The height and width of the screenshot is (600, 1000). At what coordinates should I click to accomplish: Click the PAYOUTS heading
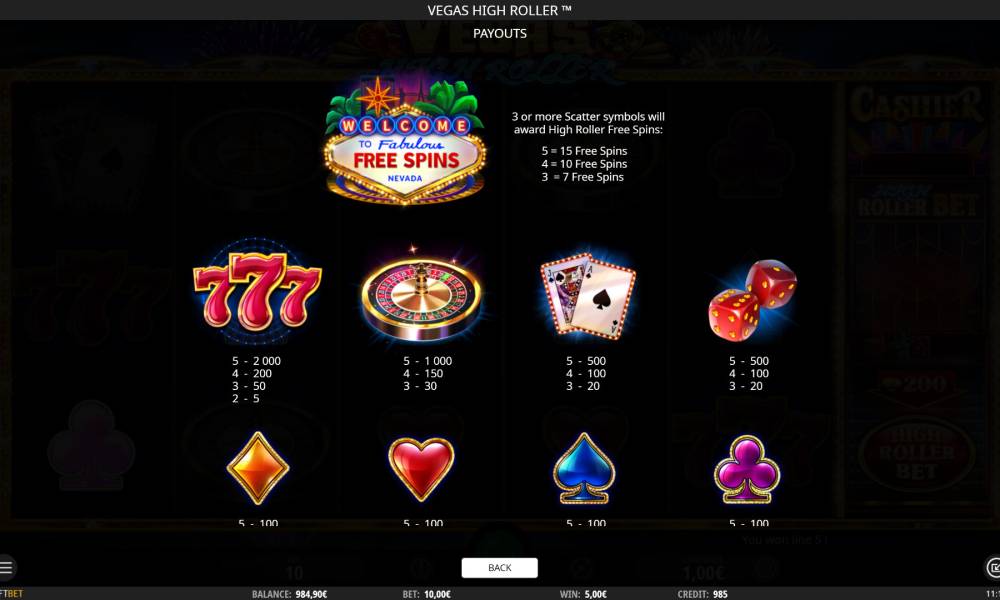[x=500, y=34]
